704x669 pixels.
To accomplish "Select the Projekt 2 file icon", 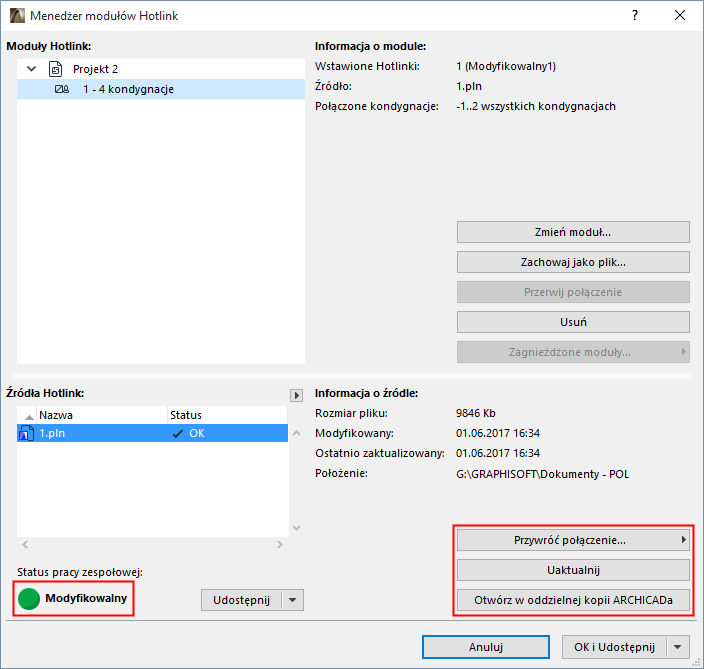I will [55, 69].
